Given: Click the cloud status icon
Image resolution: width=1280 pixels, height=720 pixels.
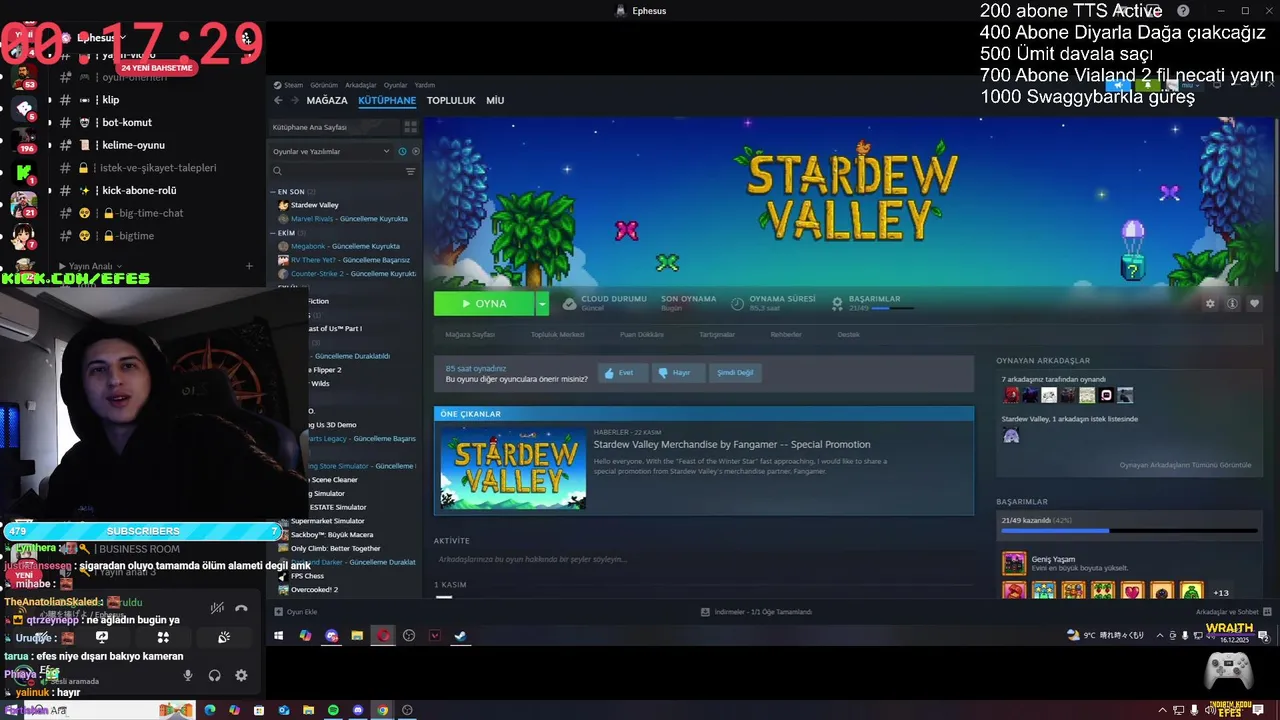Looking at the screenshot, I should 569,303.
